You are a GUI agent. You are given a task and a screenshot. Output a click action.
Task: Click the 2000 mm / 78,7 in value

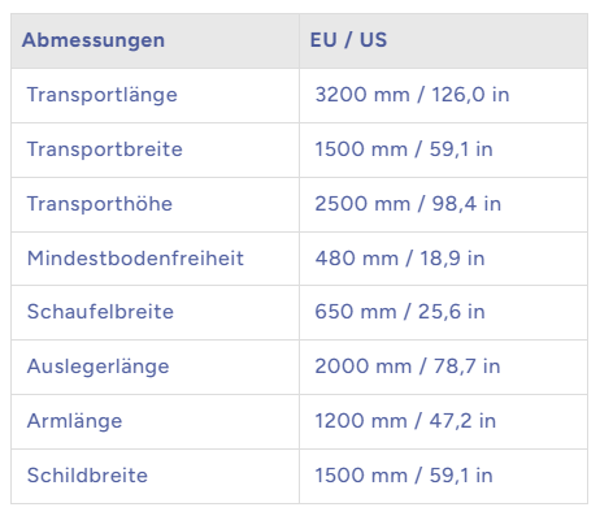point(407,366)
